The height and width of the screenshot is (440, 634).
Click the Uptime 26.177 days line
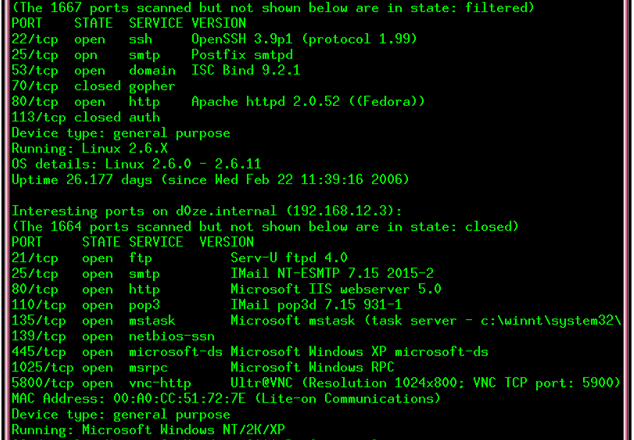click(210, 180)
